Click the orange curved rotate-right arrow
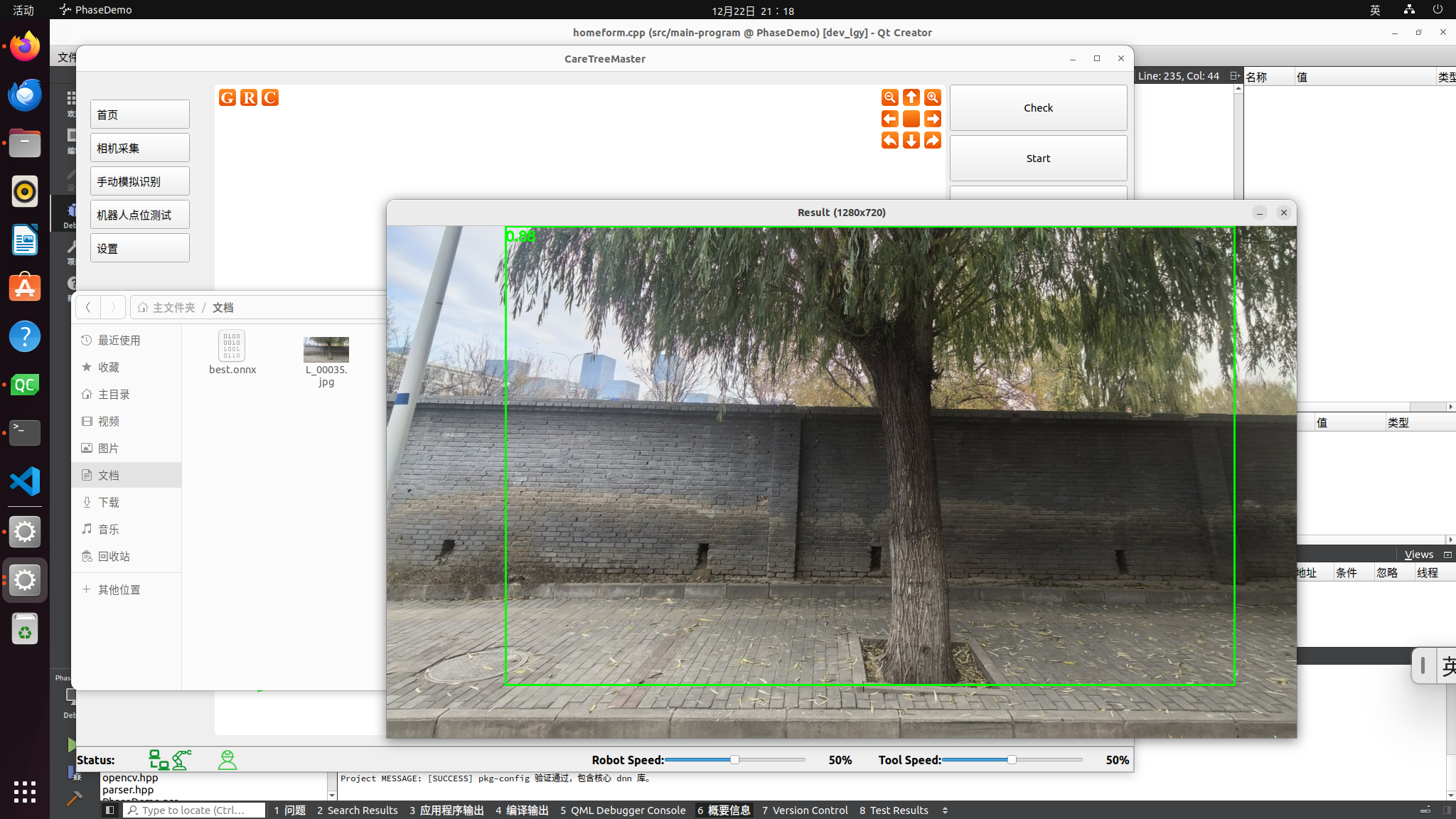Image resolution: width=1456 pixels, height=819 pixels. [x=932, y=141]
